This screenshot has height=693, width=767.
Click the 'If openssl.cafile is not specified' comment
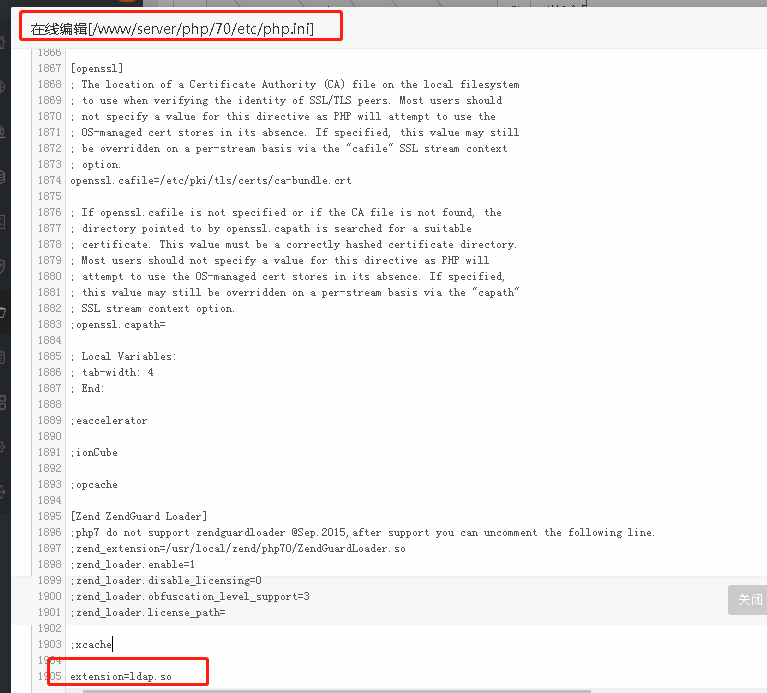tap(286, 212)
